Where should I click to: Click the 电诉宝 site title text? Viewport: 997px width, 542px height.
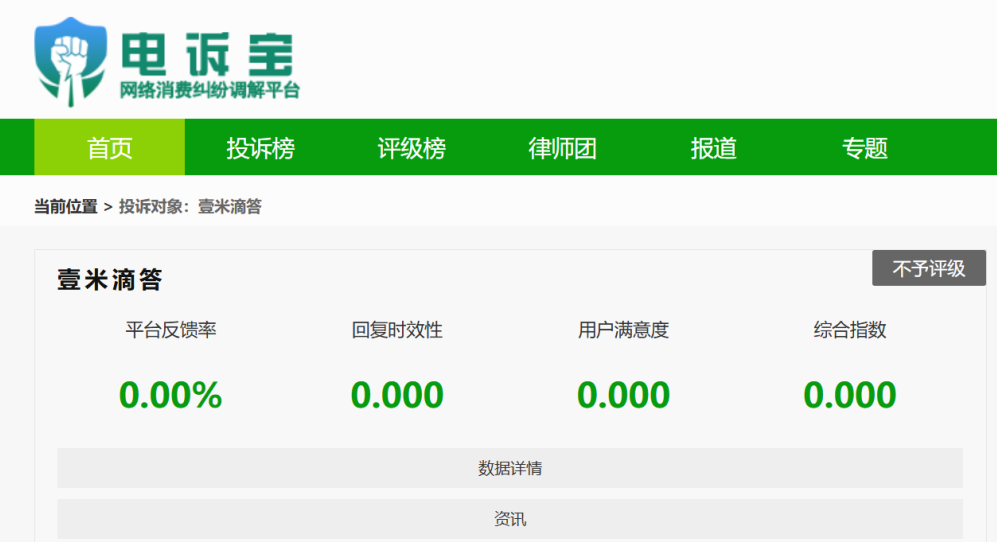207,55
